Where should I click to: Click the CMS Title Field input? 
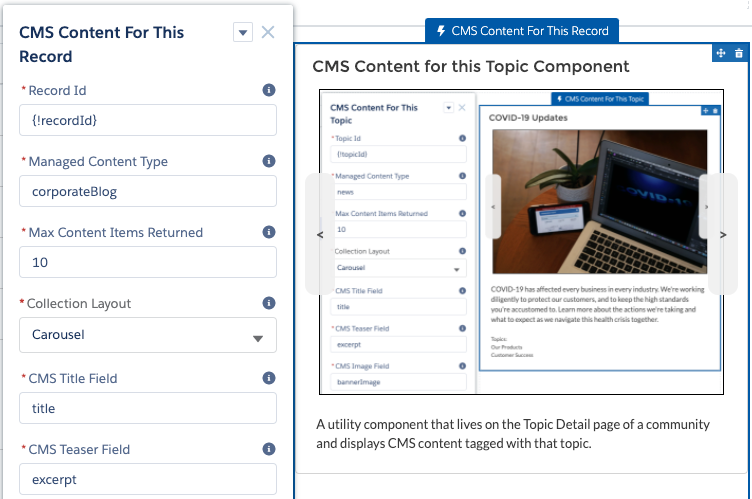(148, 408)
